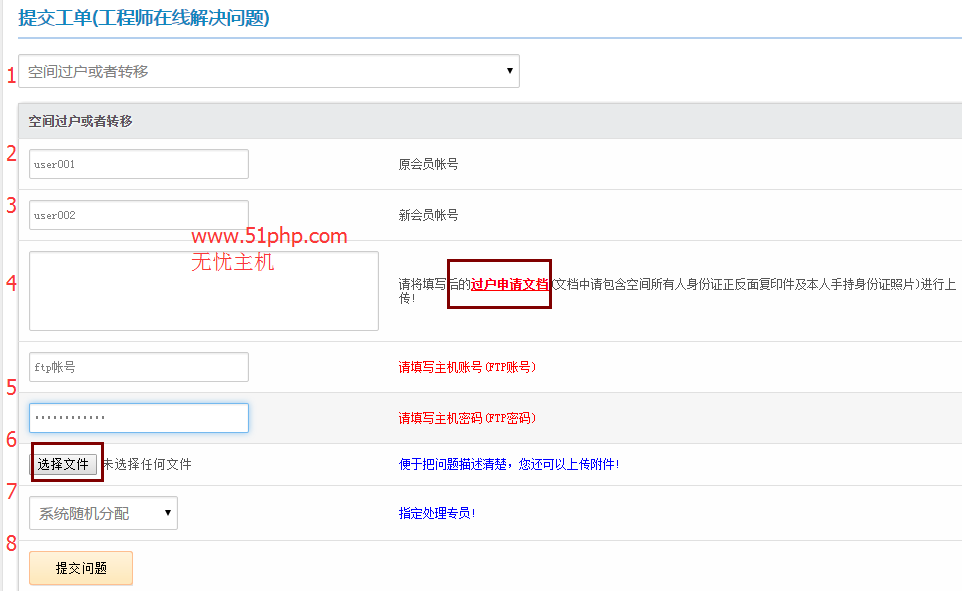
Task: Click the user001 original account field
Action: (138, 164)
